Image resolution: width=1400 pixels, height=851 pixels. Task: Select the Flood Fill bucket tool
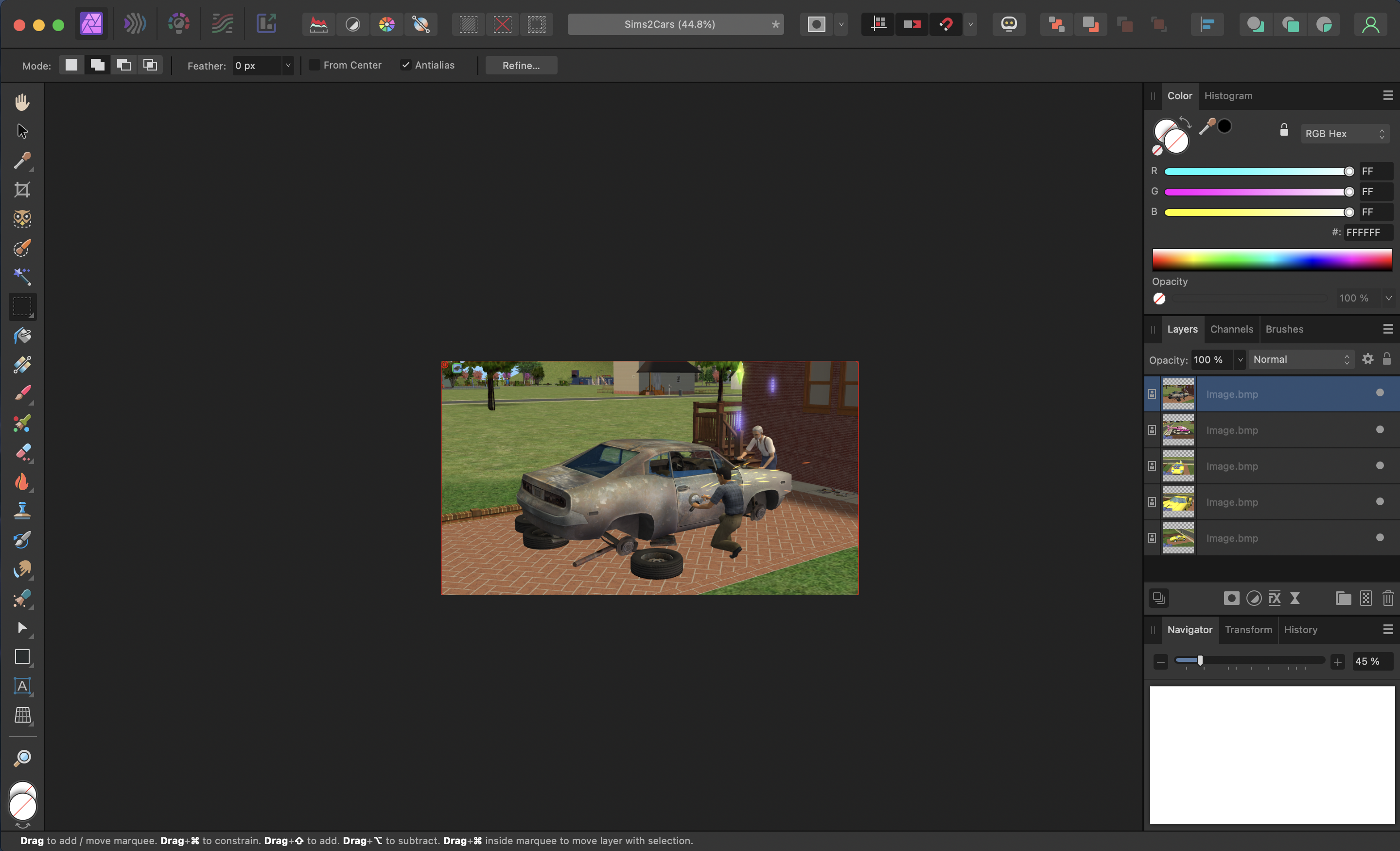pos(22,336)
